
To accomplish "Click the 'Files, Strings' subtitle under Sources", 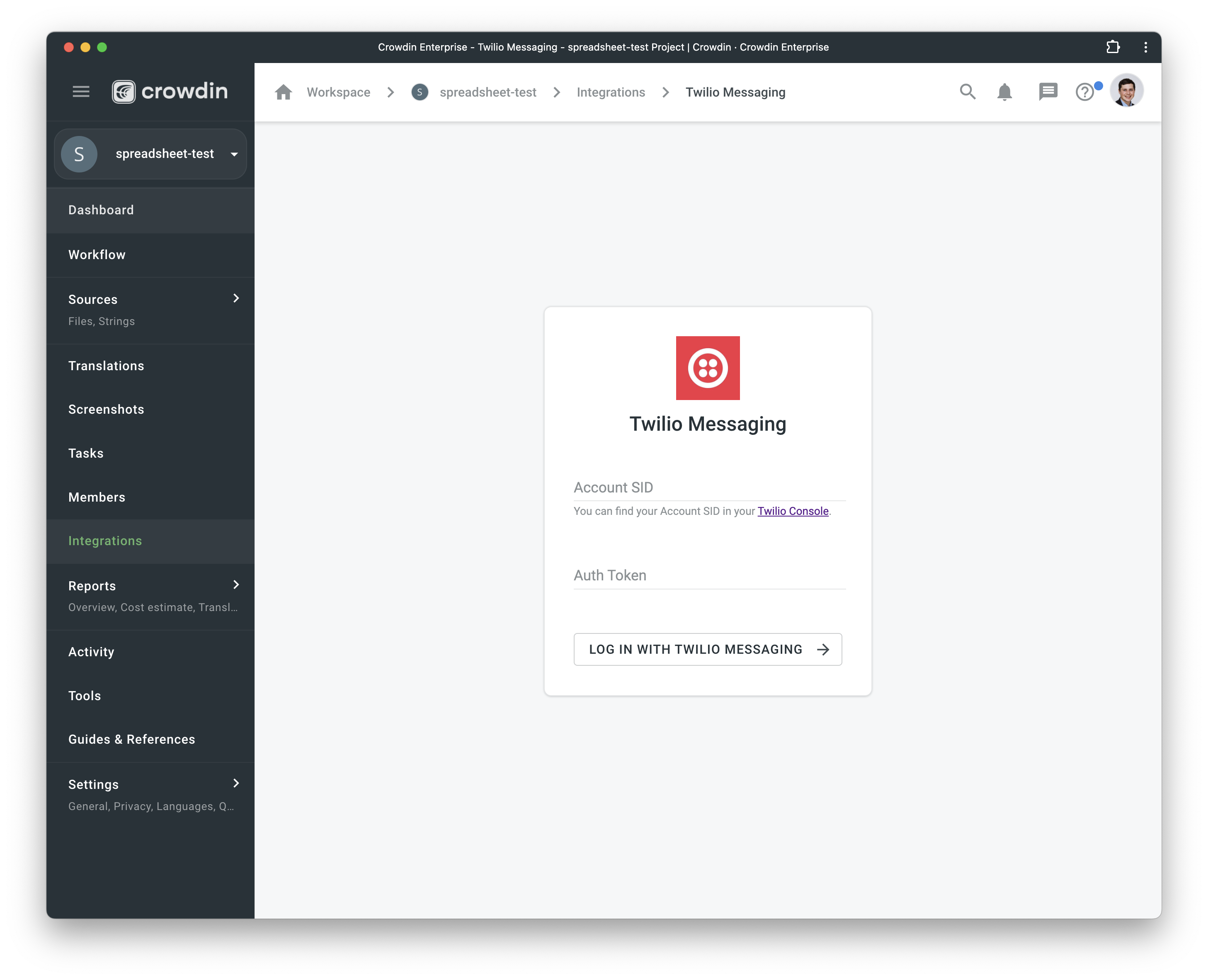I will click(102, 321).
